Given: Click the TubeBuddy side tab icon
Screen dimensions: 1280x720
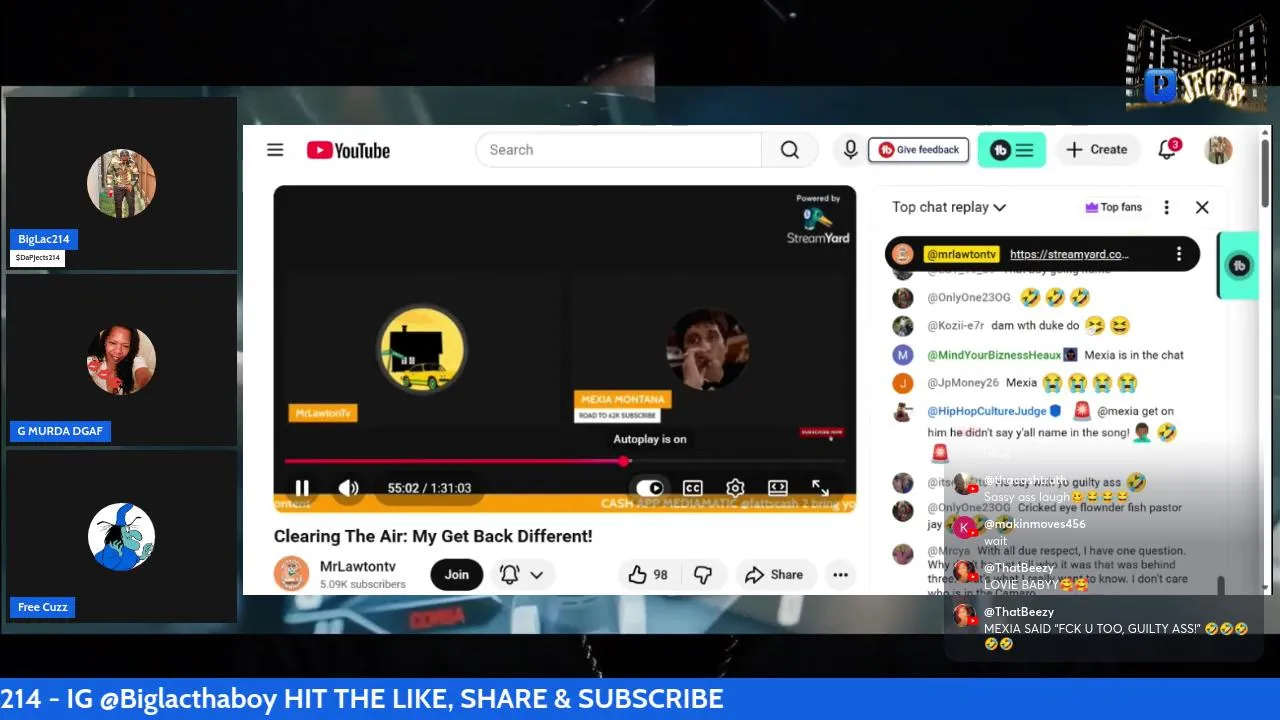Looking at the screenshot, I should (x=1239, y=265).
